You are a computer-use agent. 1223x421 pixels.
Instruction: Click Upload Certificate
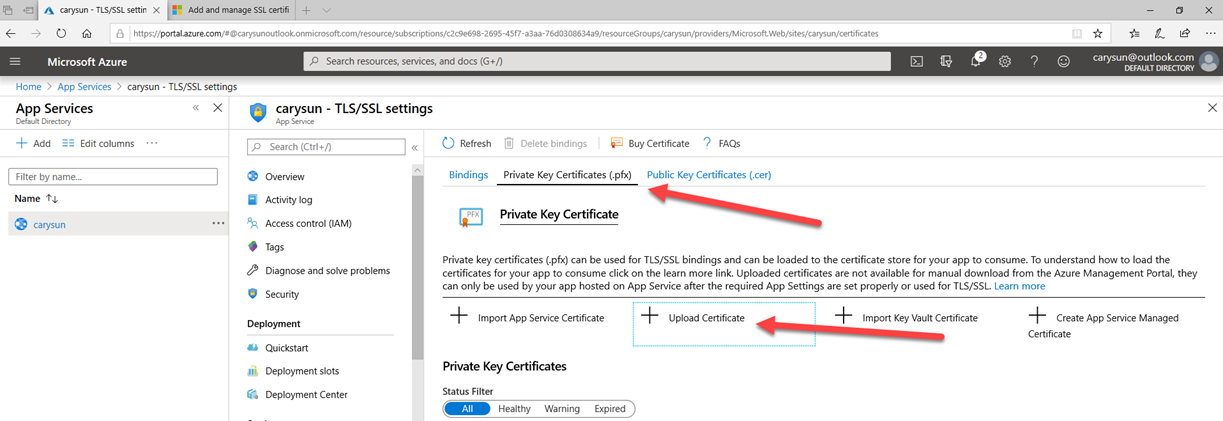(724, 323)
